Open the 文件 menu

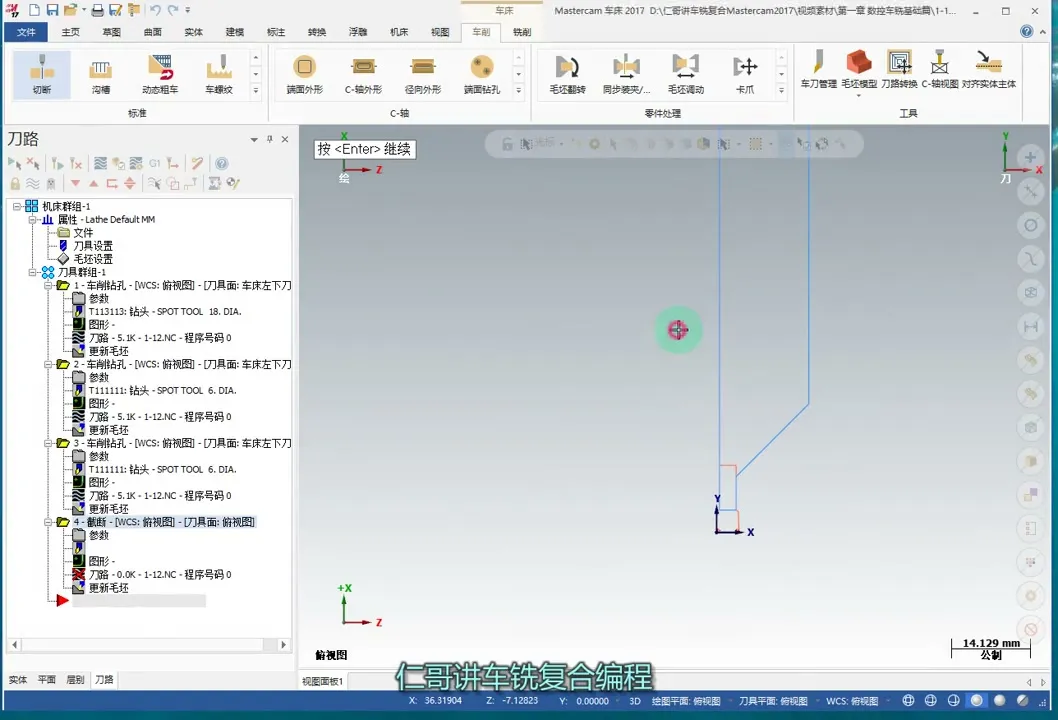pyautogui.click(x=26, y=31)
